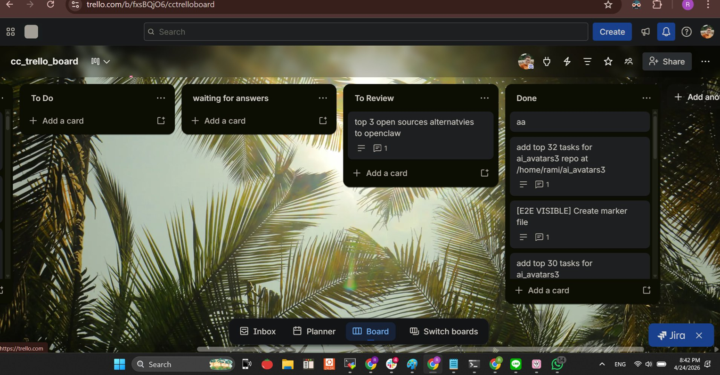Create from template in To Review list
720x375 pixels.
pos(484,173)
